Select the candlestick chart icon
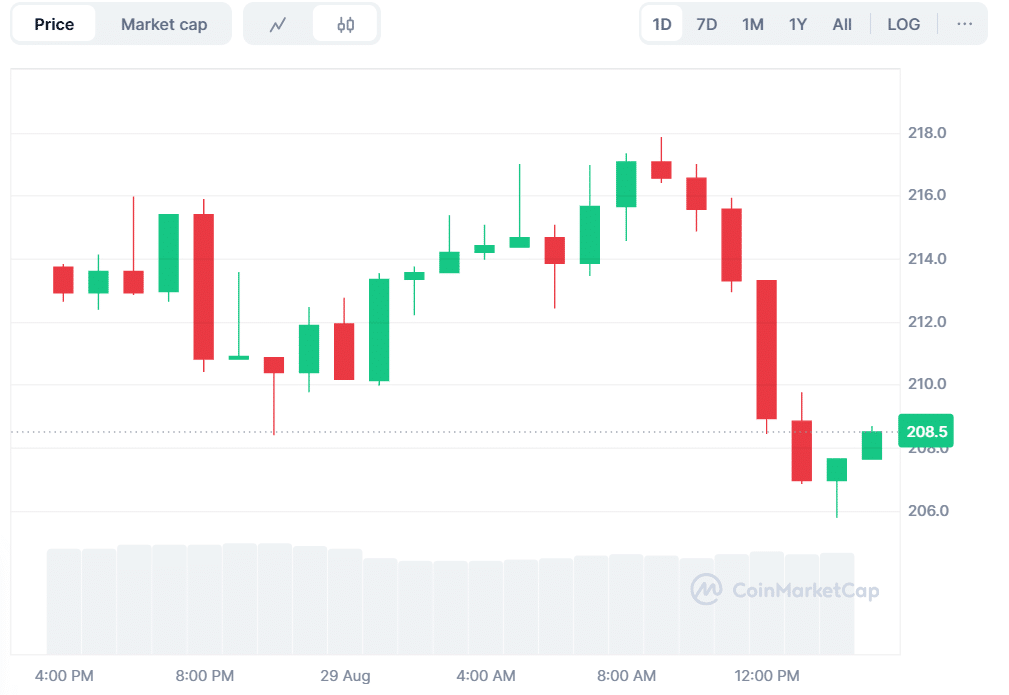1009x695 pixels. [346, 24]
